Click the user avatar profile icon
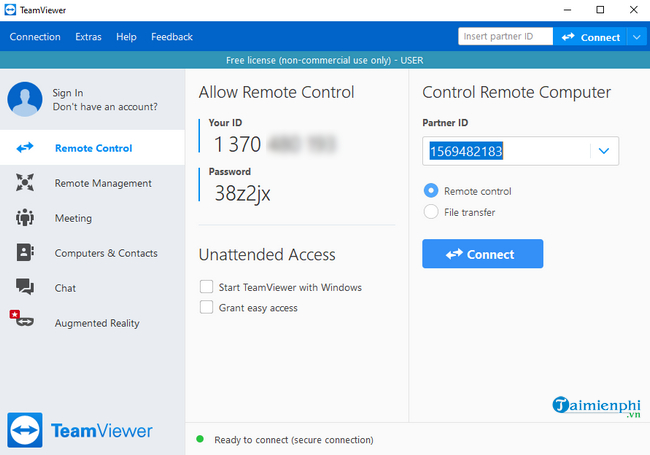 (x=25, y=99)
